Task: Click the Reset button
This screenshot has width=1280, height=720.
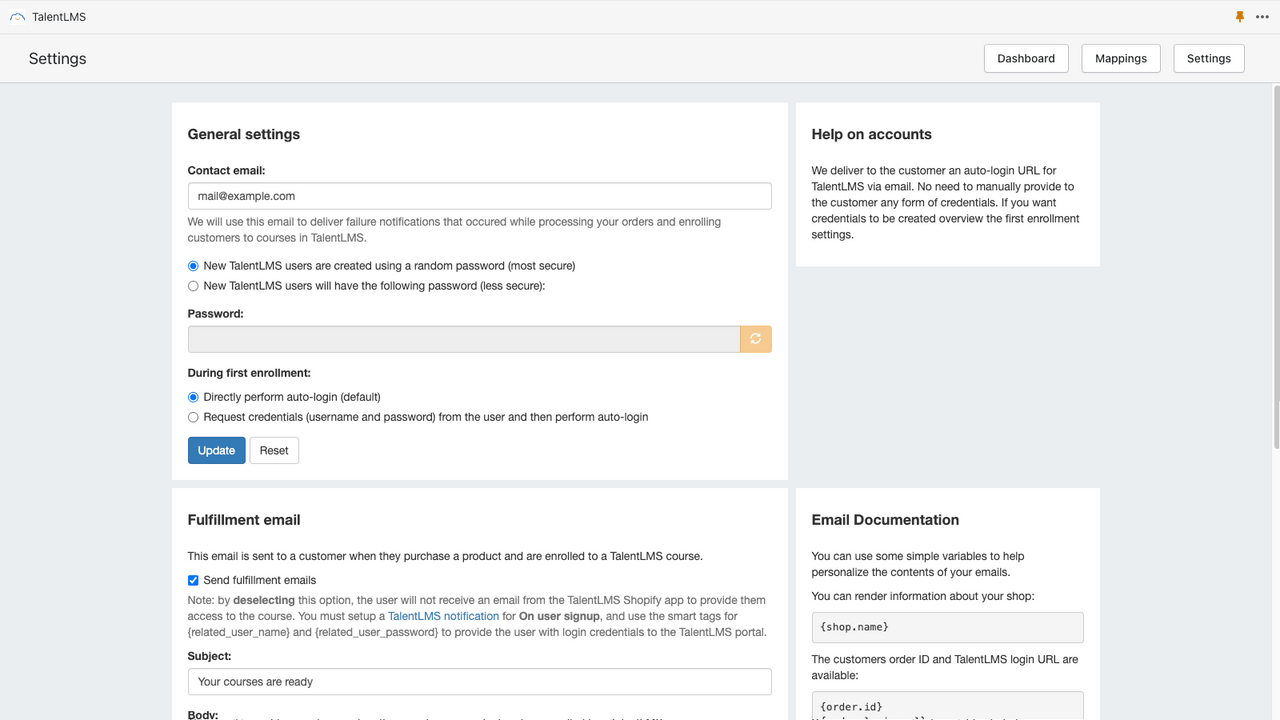Action: (x=274, y=450)
